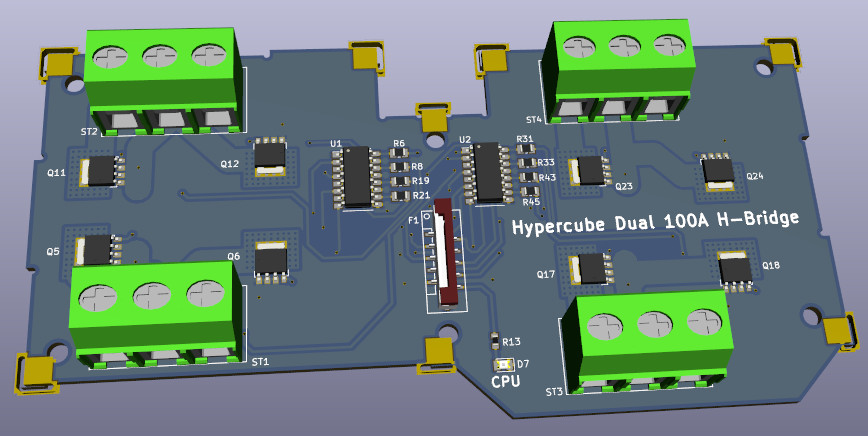The width and height of the screenshot is (868, 436).
Task: Click the "Q24" reference label
Action: click(x=755, y=176)
